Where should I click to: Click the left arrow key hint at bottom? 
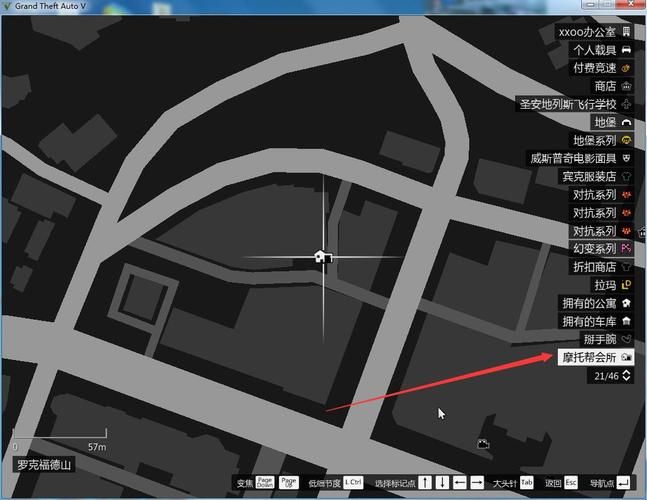[460, 482]
